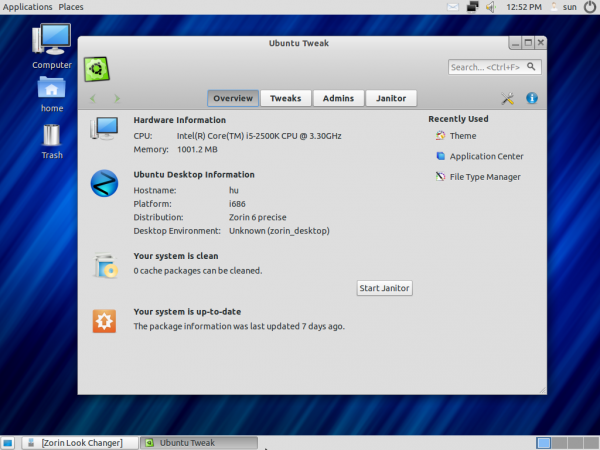Click the Hardware Information computer icon
The width and height of the screenshot is (600, 450).
[x=104, y=129]
